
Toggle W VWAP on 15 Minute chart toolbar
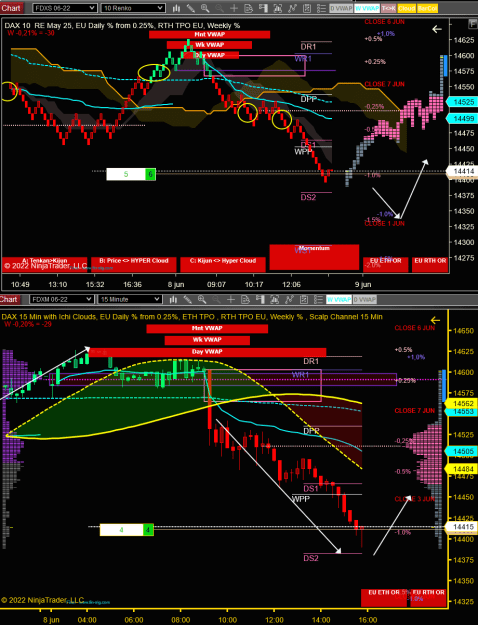point(339,299)
